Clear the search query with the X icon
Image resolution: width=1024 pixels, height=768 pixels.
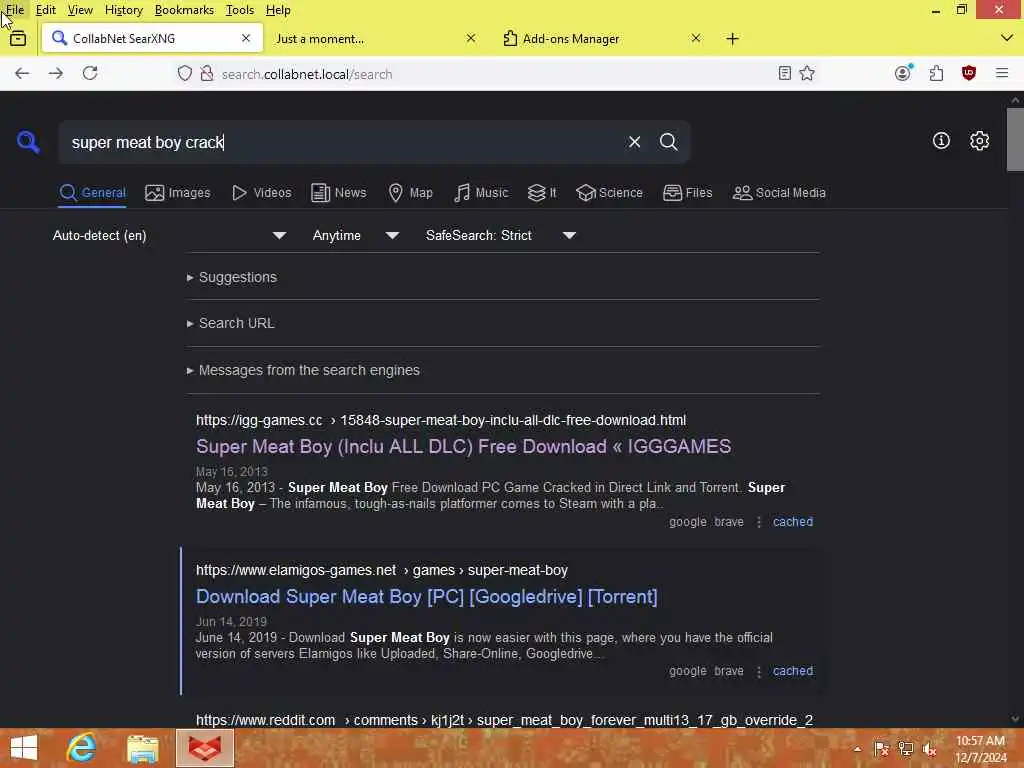(x=634, y=142)
